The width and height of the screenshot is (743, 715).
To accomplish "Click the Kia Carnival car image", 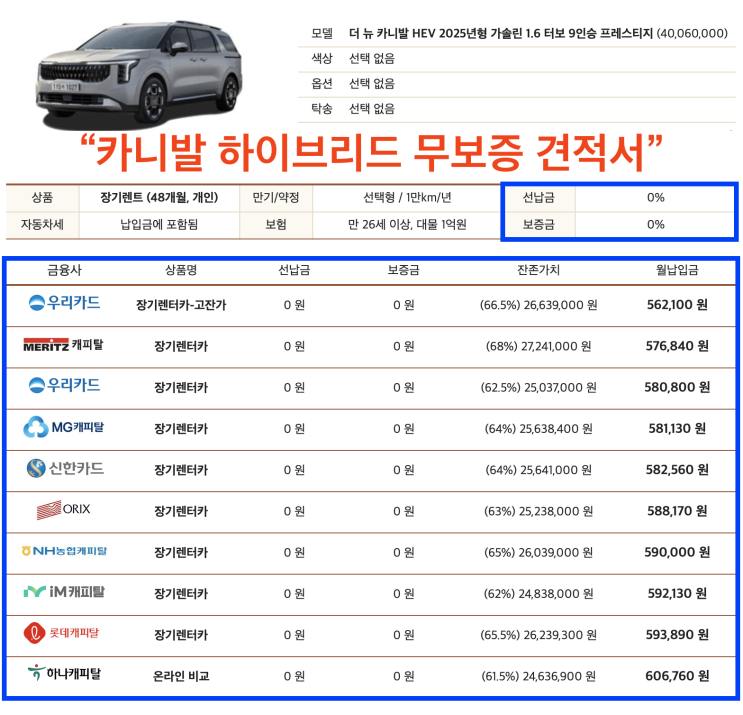I will [x=139, y=73].
